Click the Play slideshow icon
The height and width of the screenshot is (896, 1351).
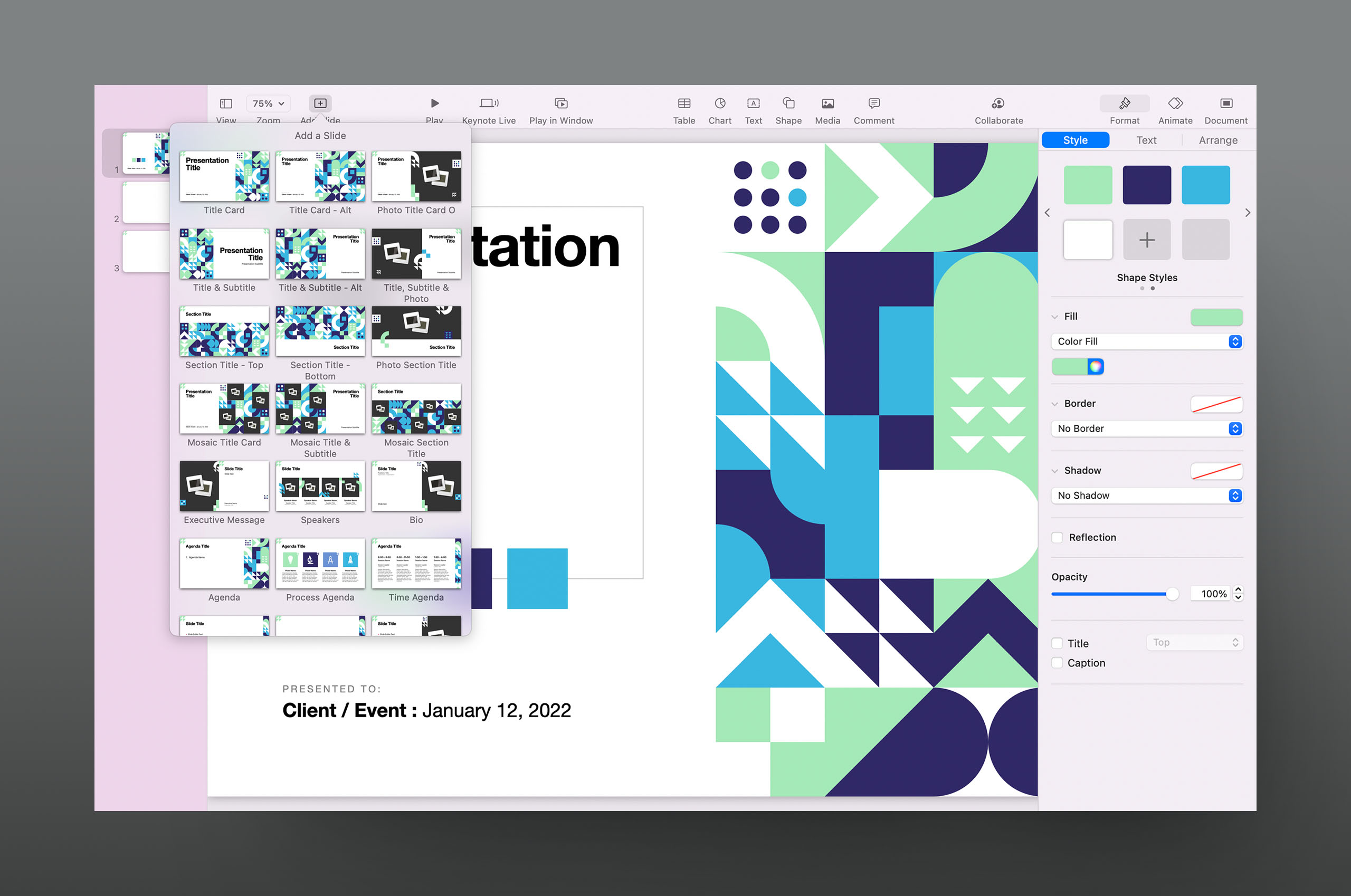434,103
